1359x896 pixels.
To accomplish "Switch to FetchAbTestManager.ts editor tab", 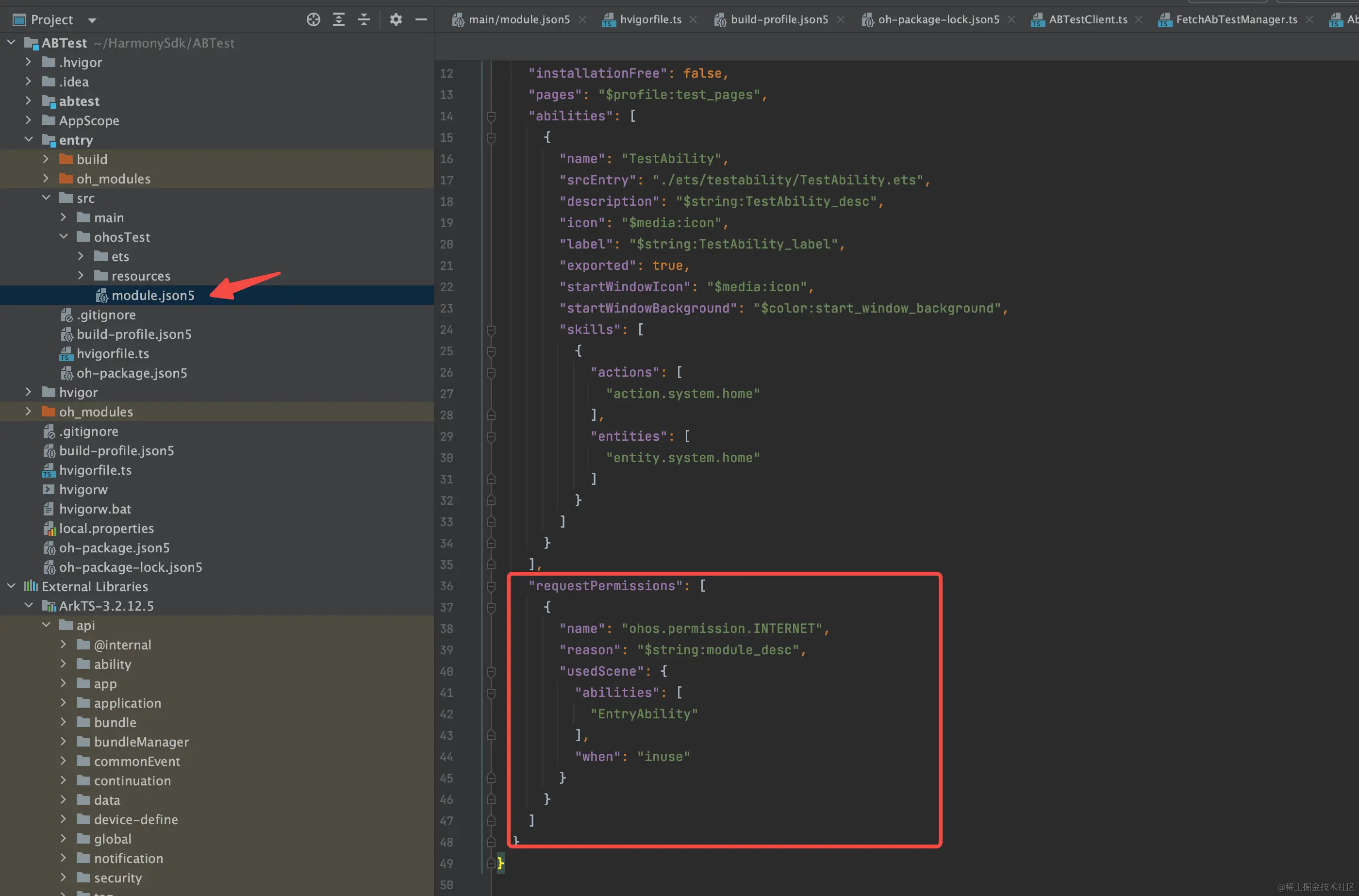I will [x=1236, y=19].
